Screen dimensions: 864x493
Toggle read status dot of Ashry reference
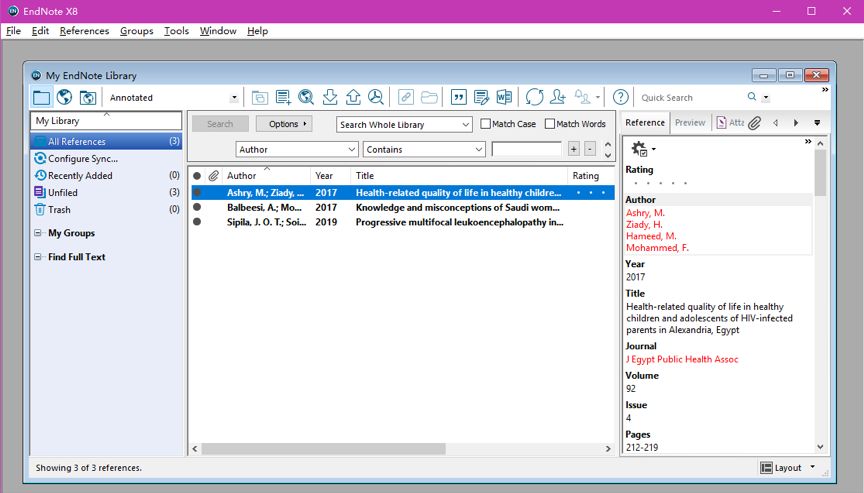pos(197,192)
